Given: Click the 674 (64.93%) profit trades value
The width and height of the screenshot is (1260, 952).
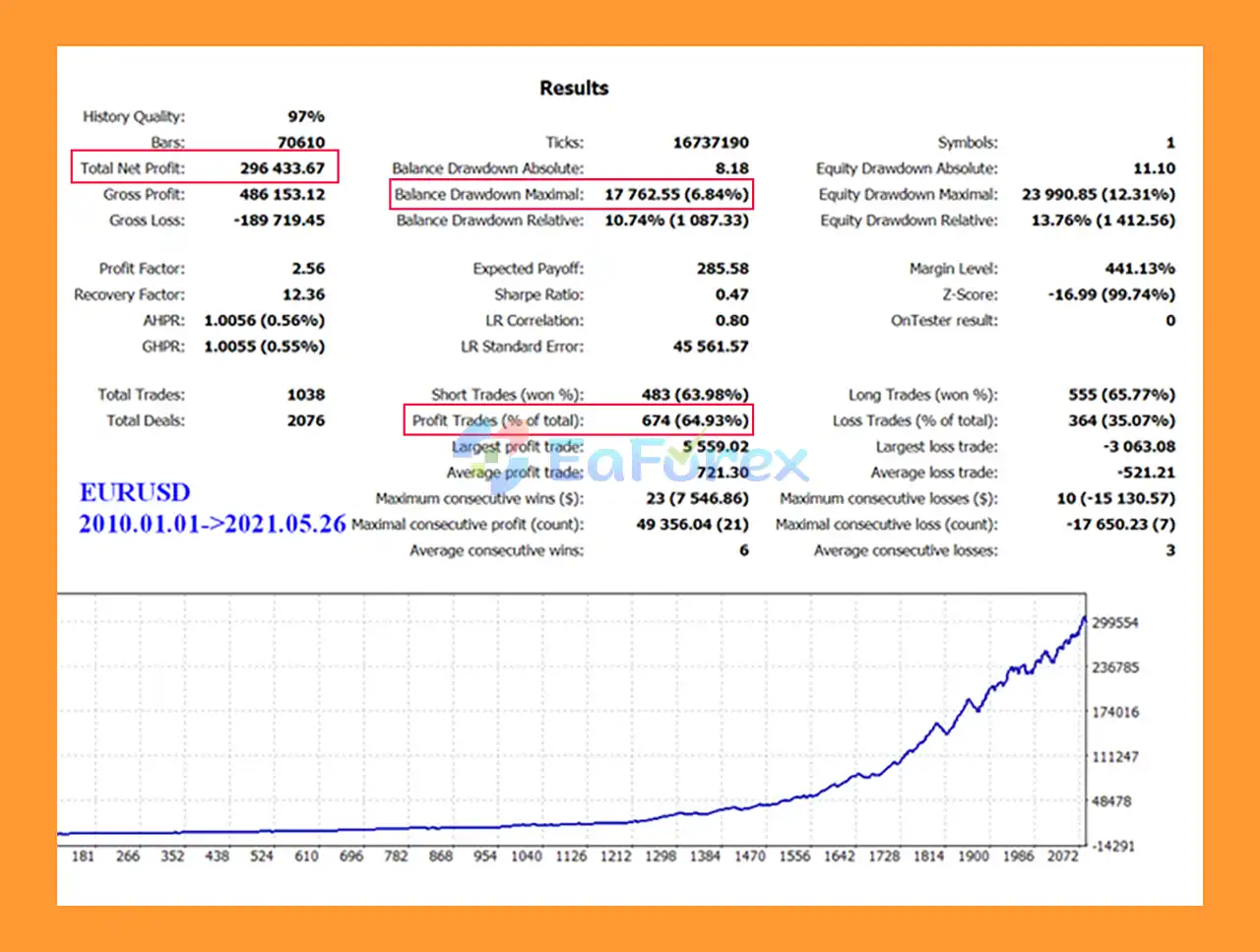Looking at the screenshot, I should (x=695, y=420).
